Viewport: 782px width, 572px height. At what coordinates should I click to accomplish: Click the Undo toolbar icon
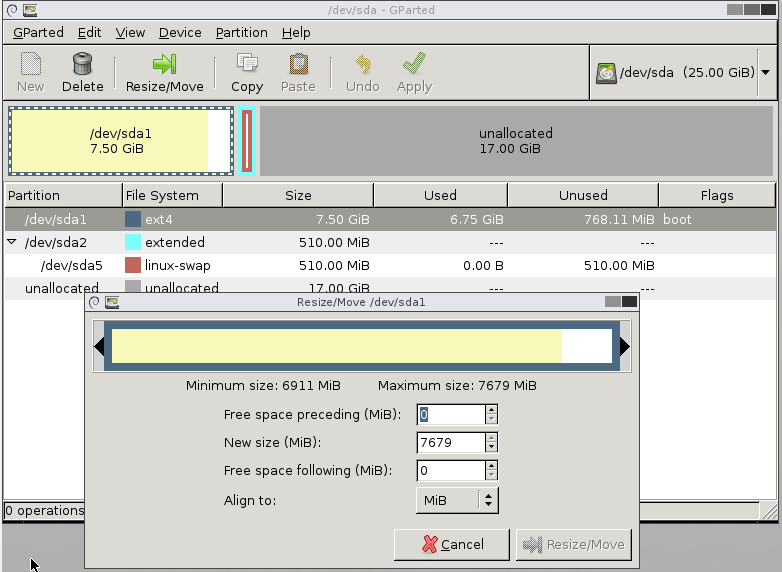click(363, 64)
